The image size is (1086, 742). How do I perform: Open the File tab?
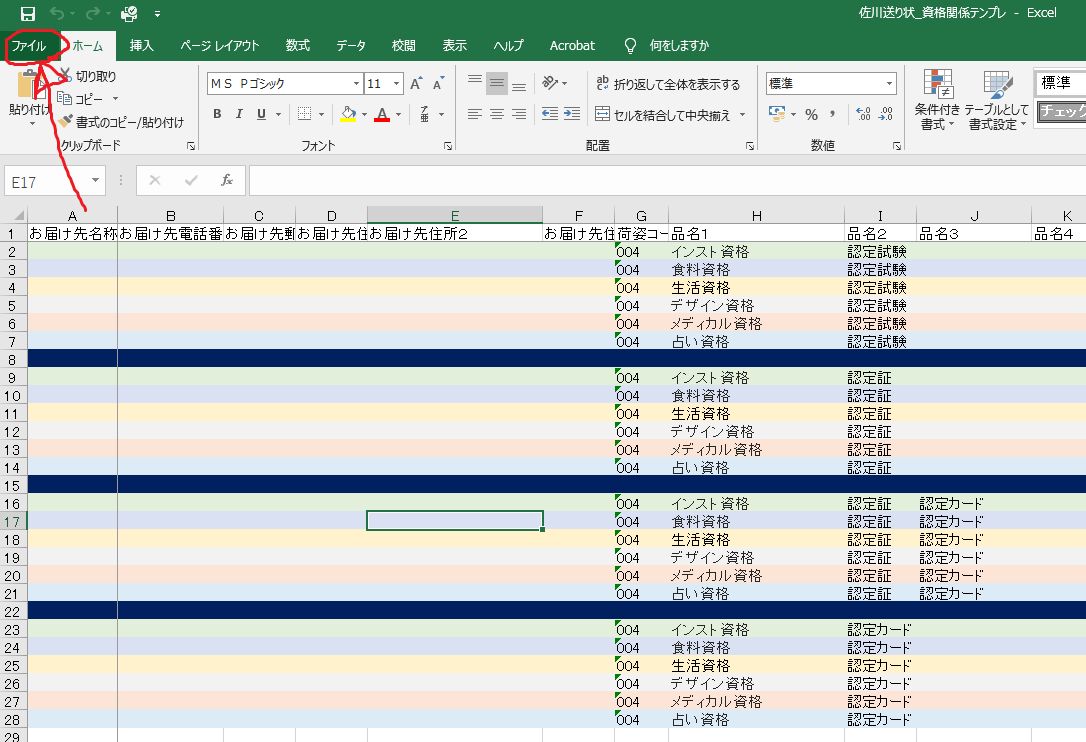[x=29, y=46]
